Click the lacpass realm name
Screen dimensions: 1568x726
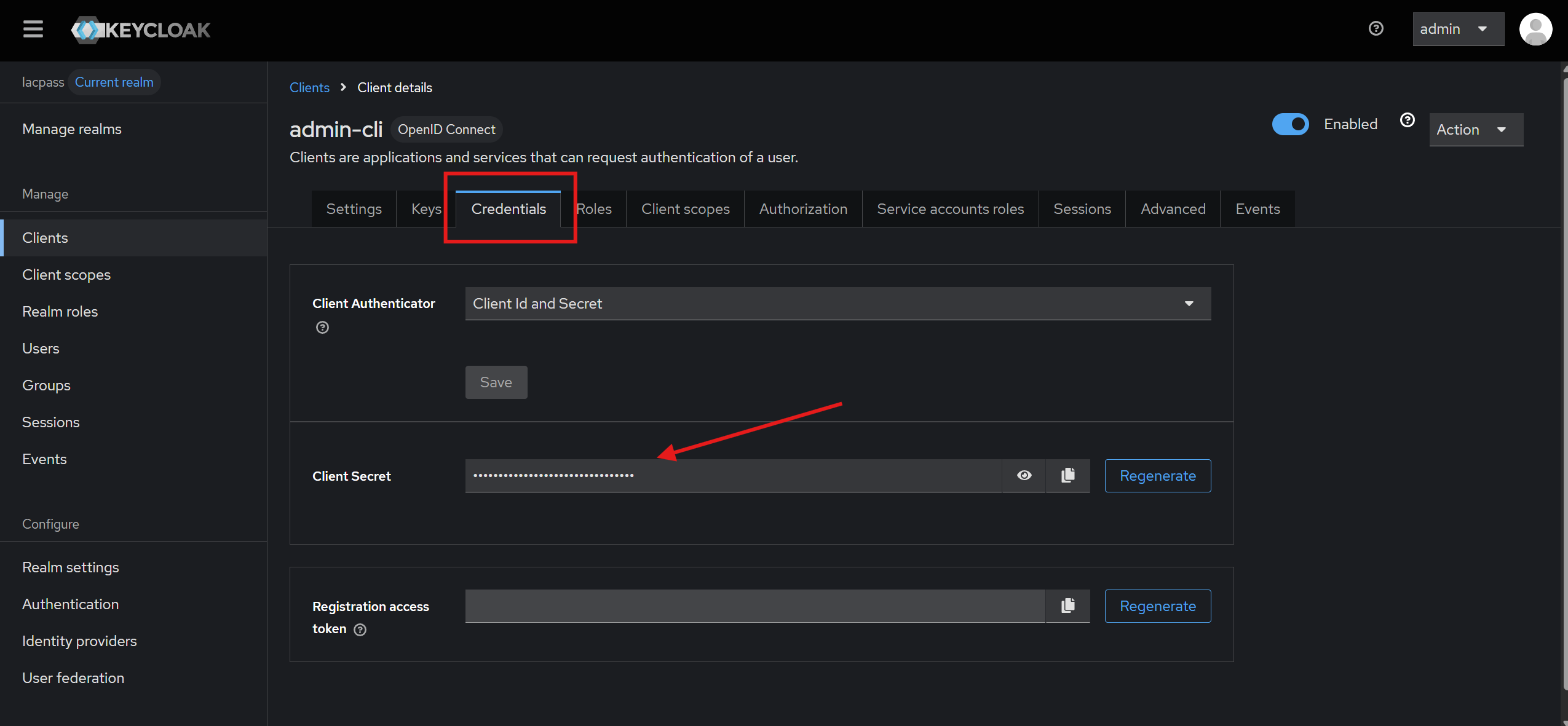pyautogui.click(x=43, y=82)
